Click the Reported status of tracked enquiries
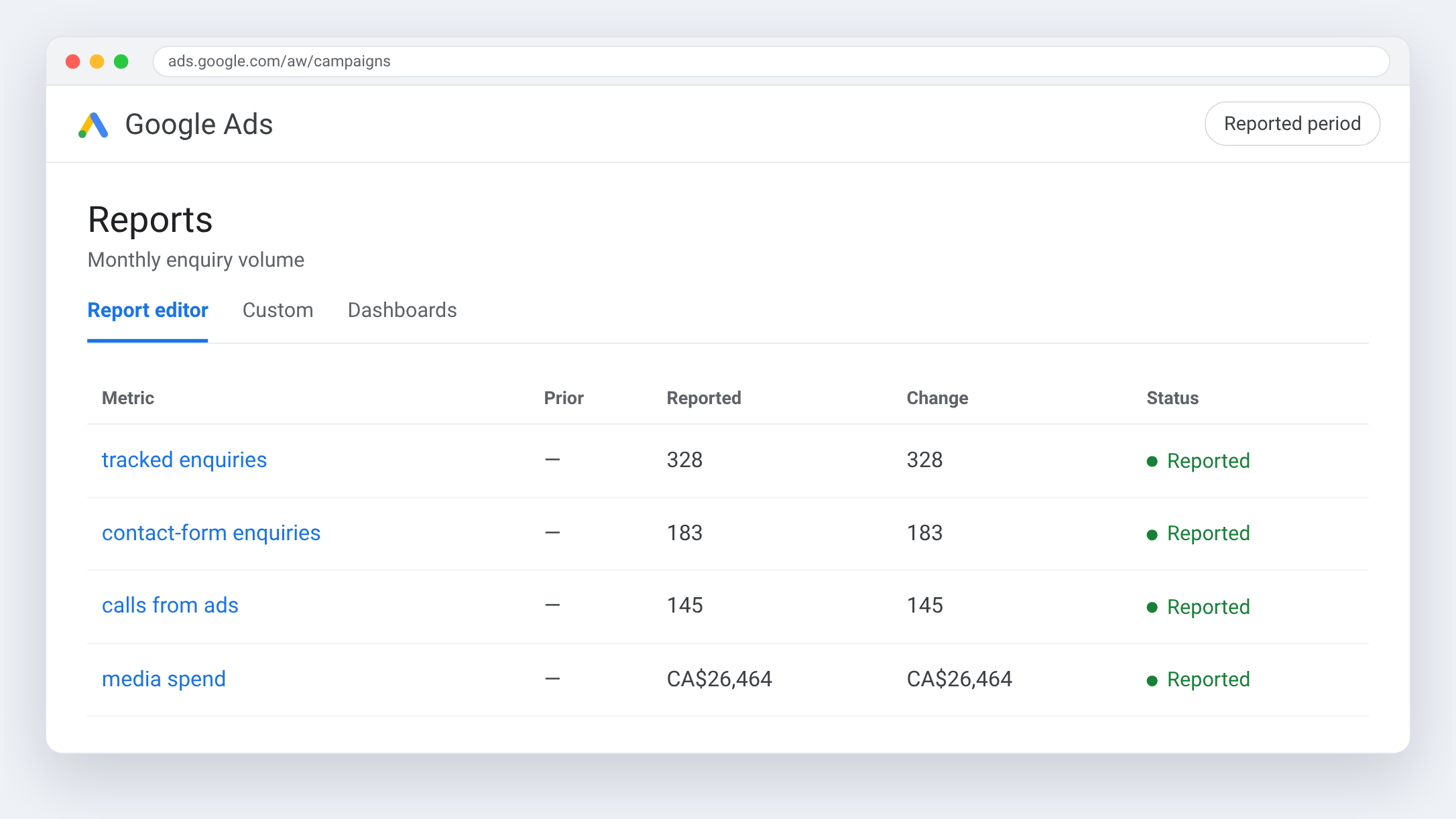 (1198, 461)
